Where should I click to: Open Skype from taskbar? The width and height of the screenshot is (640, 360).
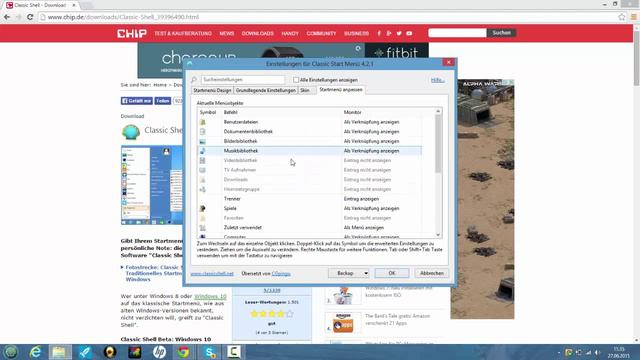tap(210, 352)
